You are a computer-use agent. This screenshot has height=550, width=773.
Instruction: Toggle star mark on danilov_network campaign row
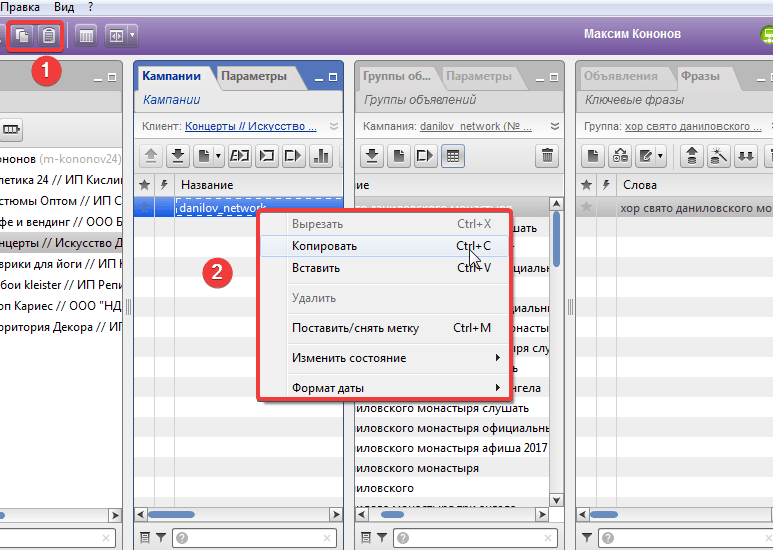tap(144, 207)
